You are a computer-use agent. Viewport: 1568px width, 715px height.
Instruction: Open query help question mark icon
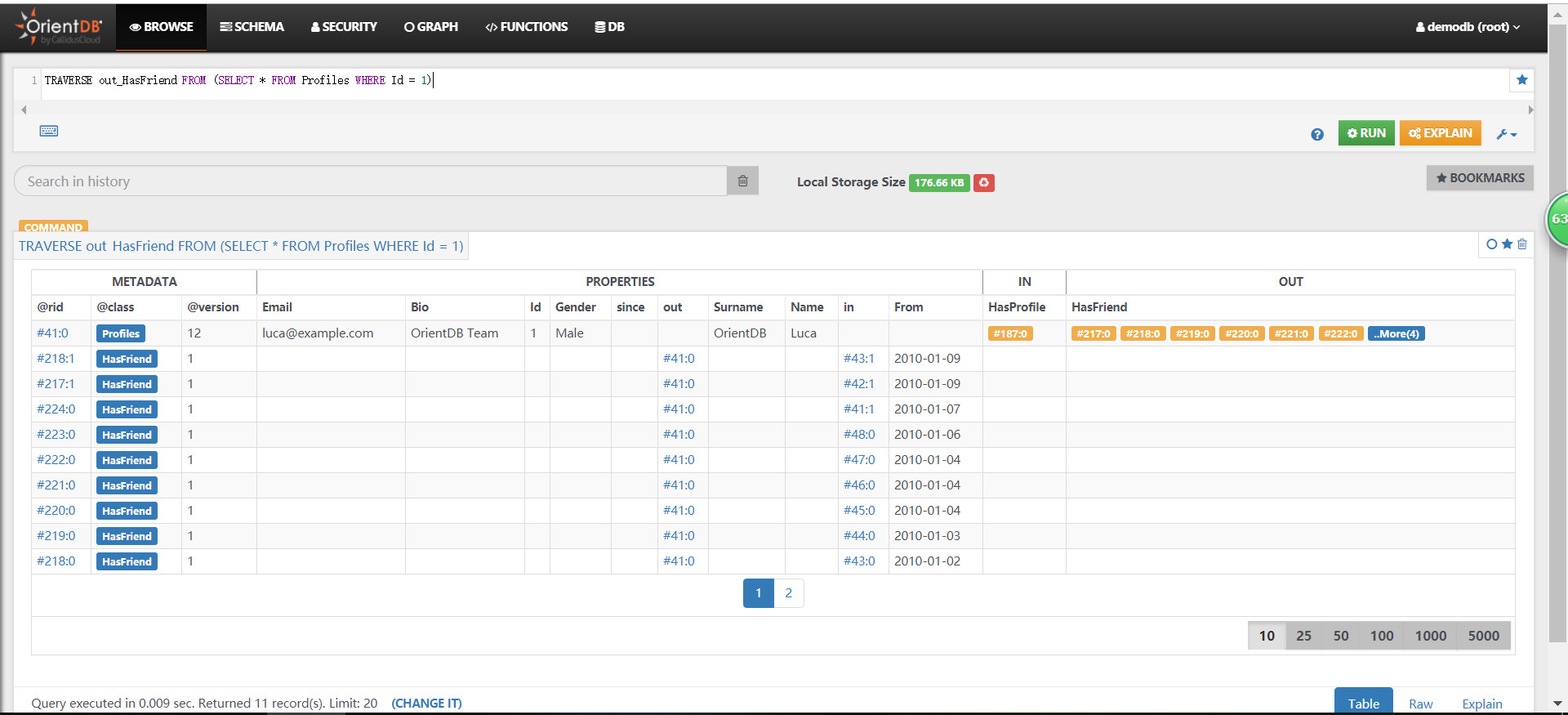[1317, 134]
